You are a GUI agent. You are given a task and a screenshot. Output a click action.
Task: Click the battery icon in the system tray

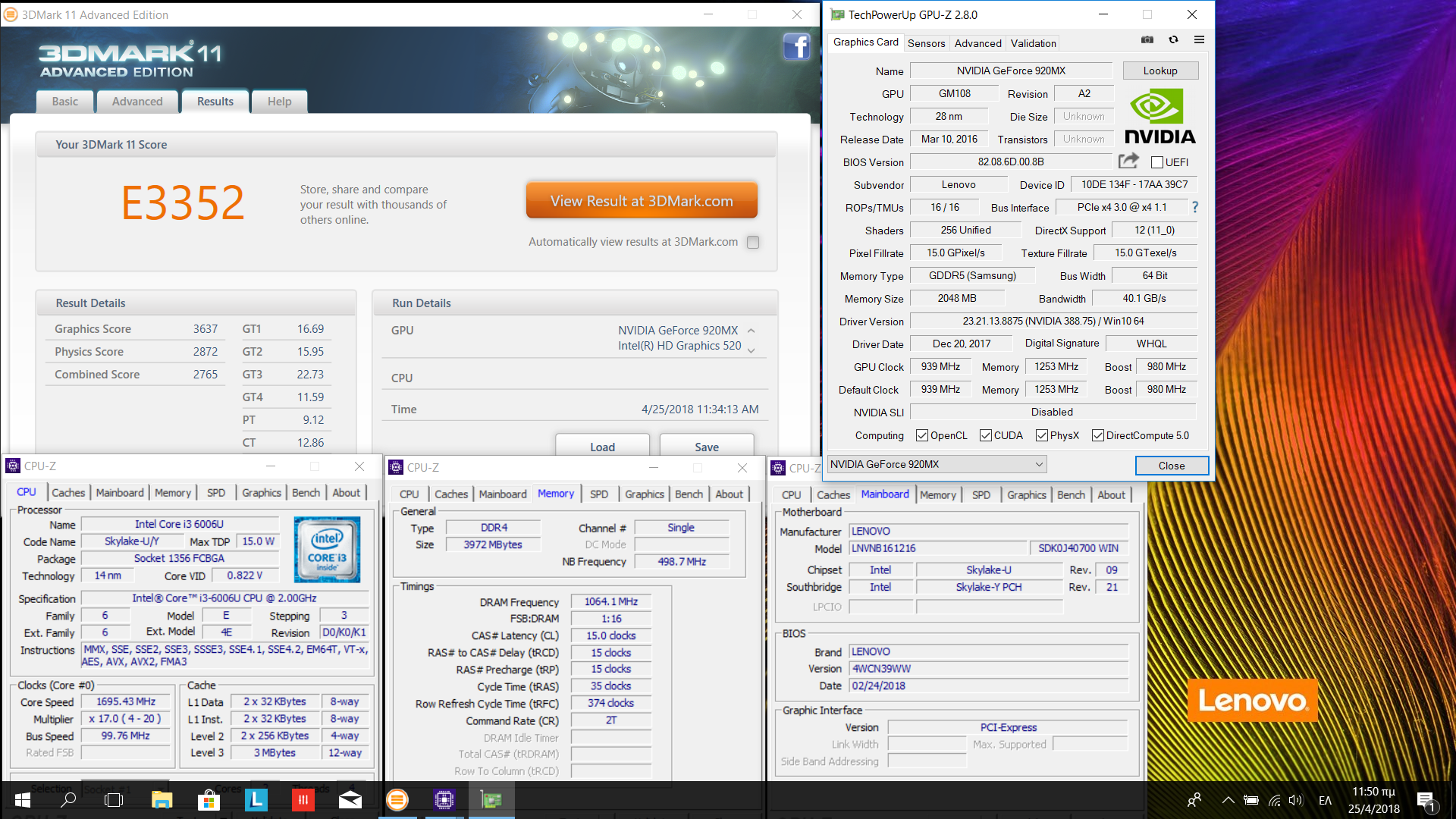[1251, 800]
